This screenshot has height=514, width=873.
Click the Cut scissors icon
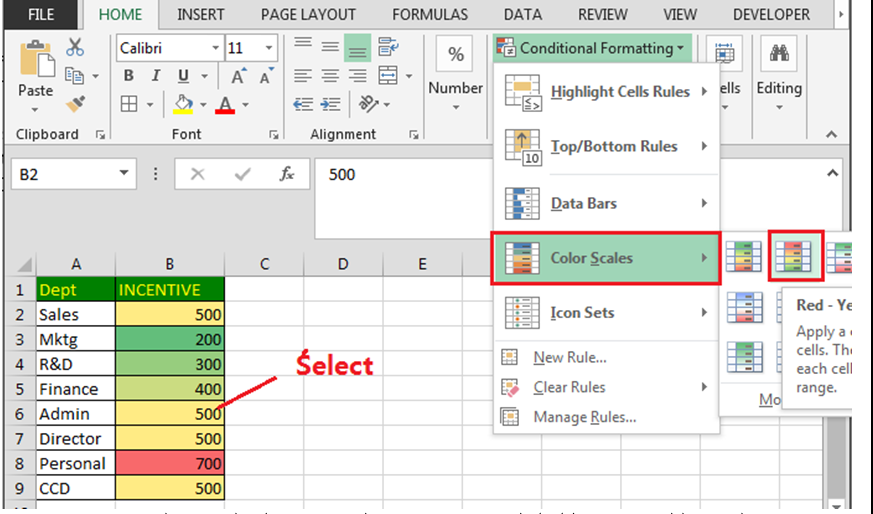(x=75, y=48)
